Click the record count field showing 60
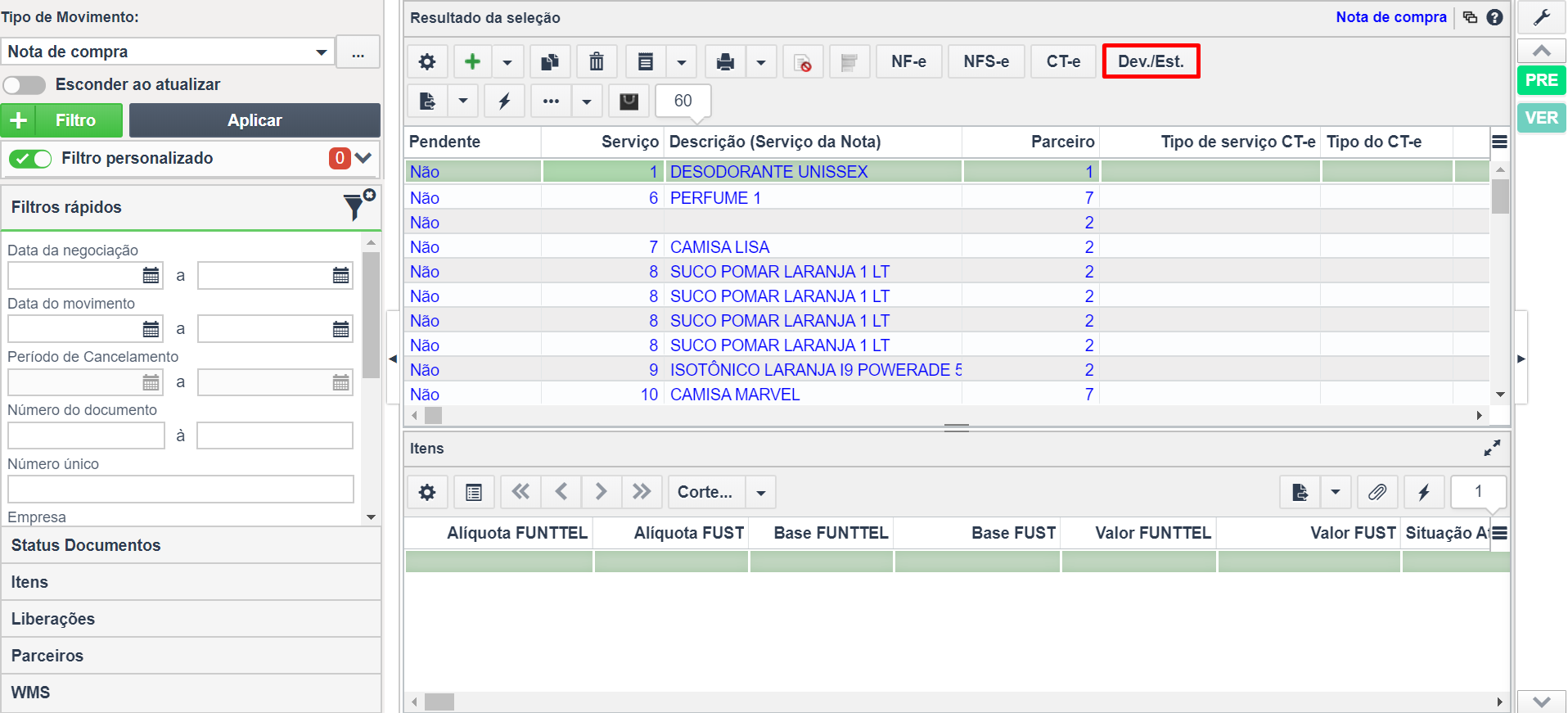Viewport: 1568px width, 713px height. [683, 101]
